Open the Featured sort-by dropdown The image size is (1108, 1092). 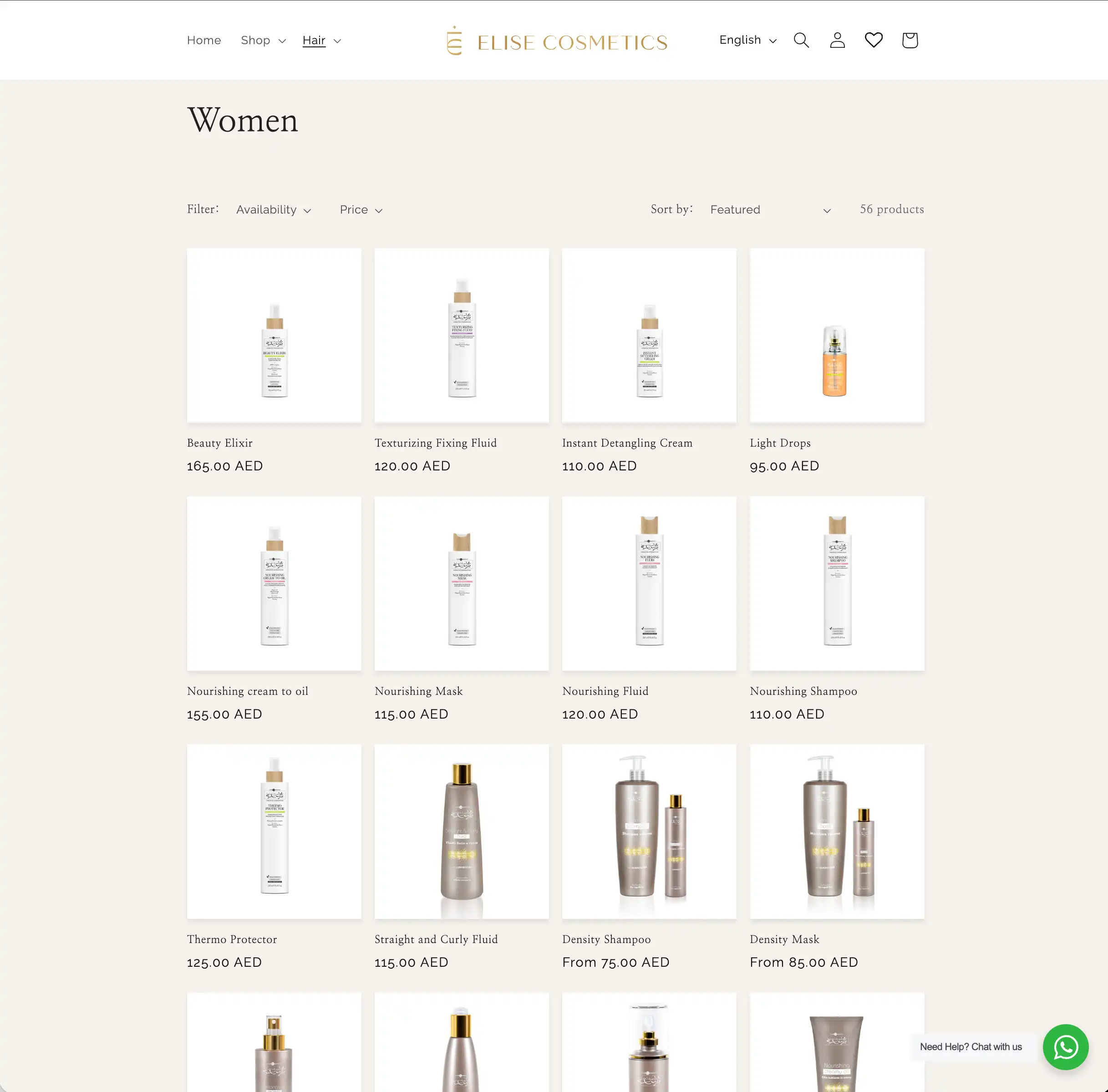pos(769,210)
